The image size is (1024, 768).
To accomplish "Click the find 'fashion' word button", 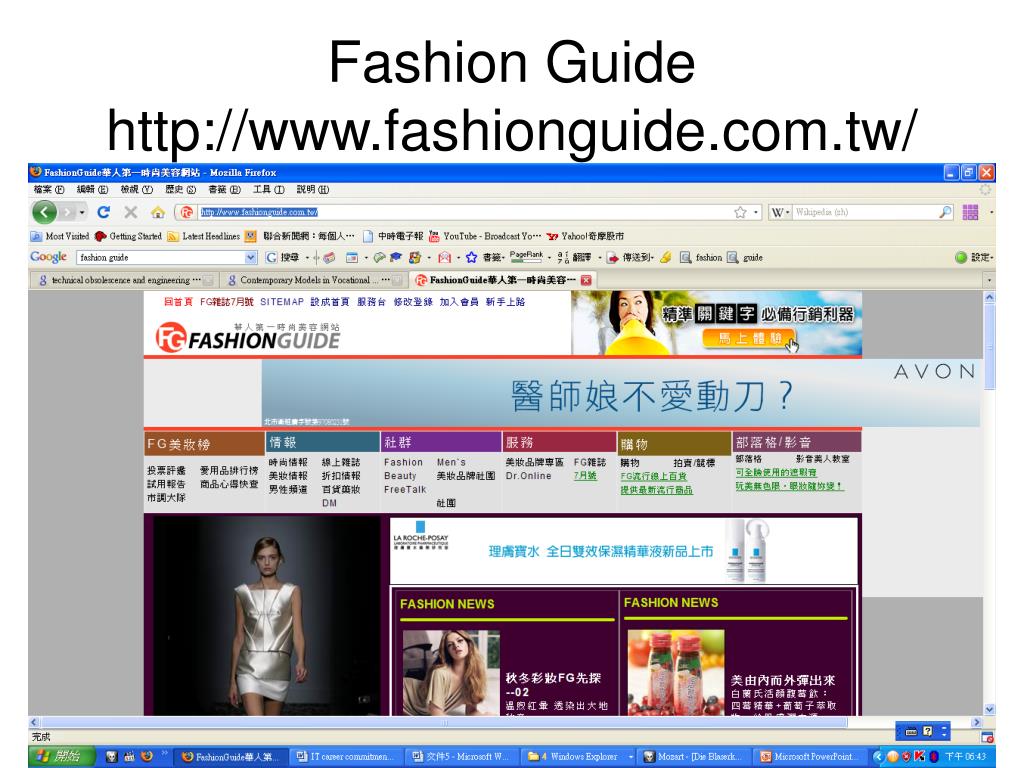I will (x=701, y=257).
